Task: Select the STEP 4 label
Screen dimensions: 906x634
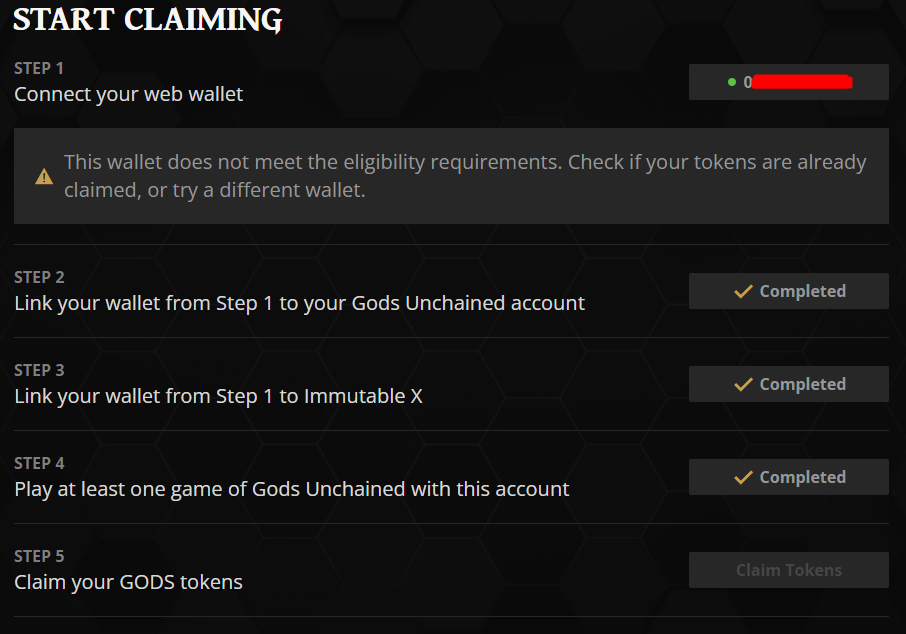Action: click(x=39, y=463)
